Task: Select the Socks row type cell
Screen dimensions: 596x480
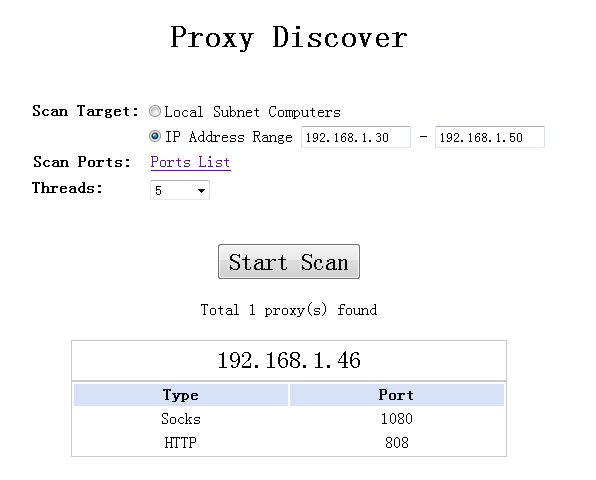Action: [181, 419]
